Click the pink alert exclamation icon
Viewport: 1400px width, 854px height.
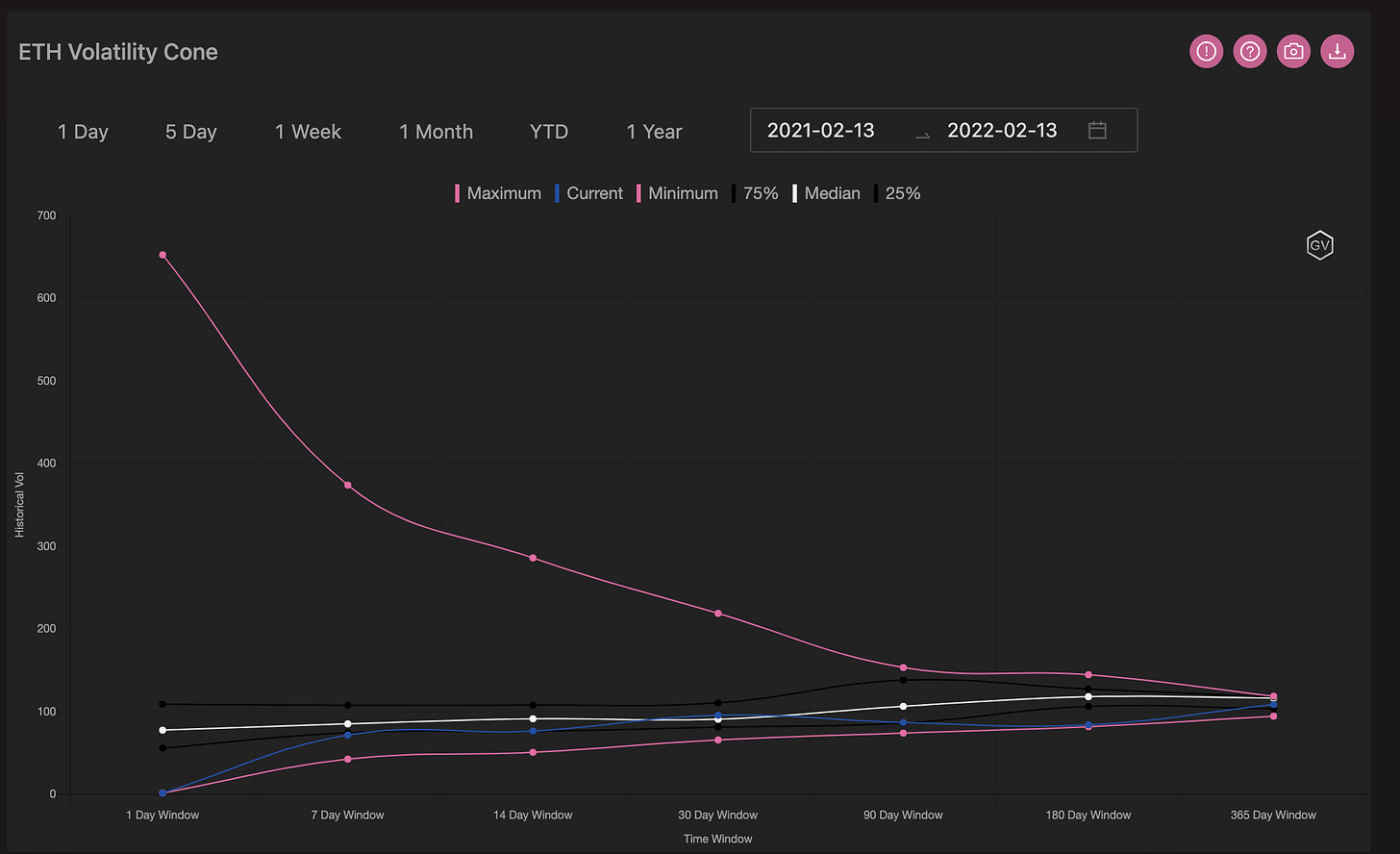[x=1207, y=52]
